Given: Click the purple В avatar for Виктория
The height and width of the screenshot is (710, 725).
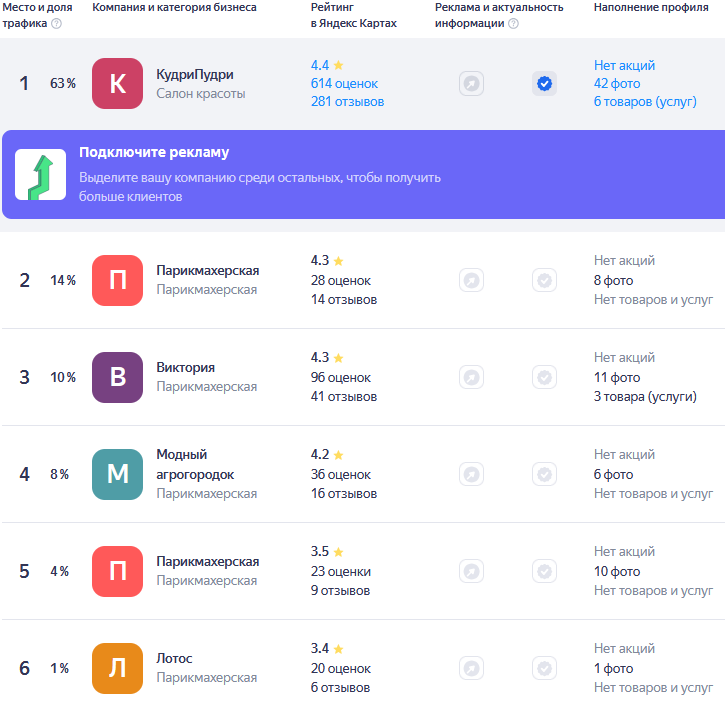Looking at the screenshot, I should point(117,378).
